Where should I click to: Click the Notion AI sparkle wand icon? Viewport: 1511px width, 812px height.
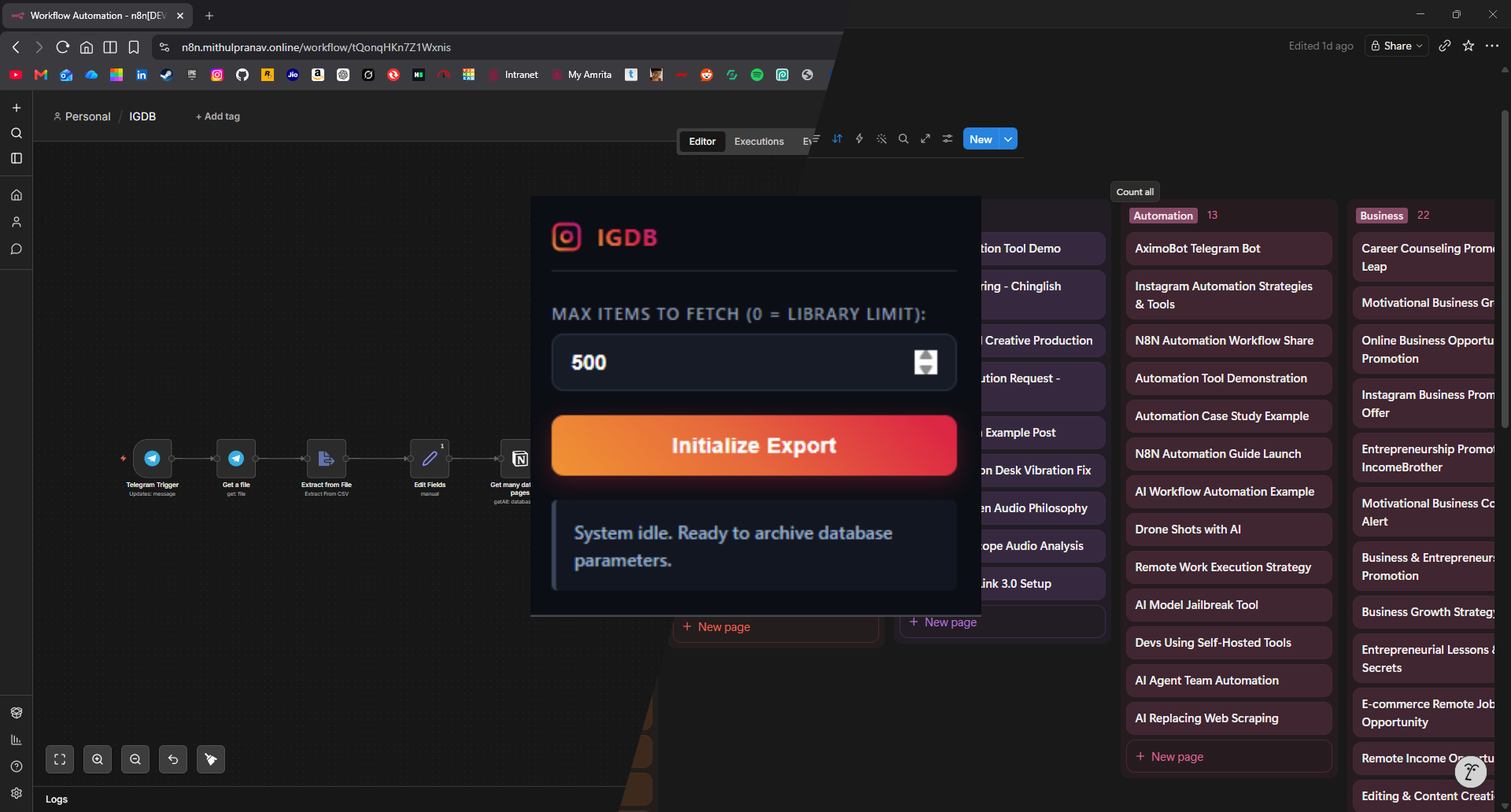tap(881, 138)
